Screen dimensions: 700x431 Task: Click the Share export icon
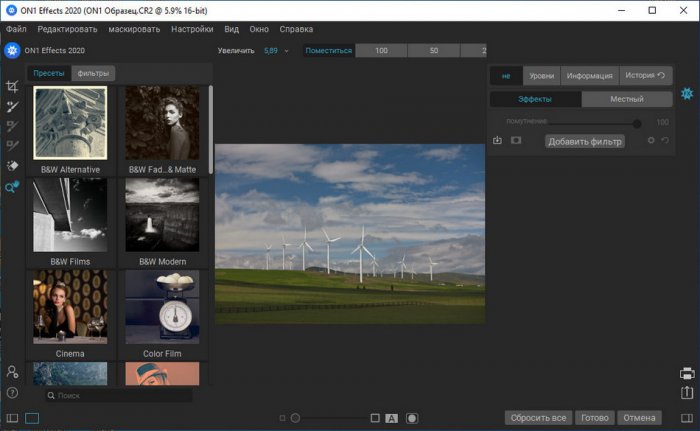tap(687, 393)
